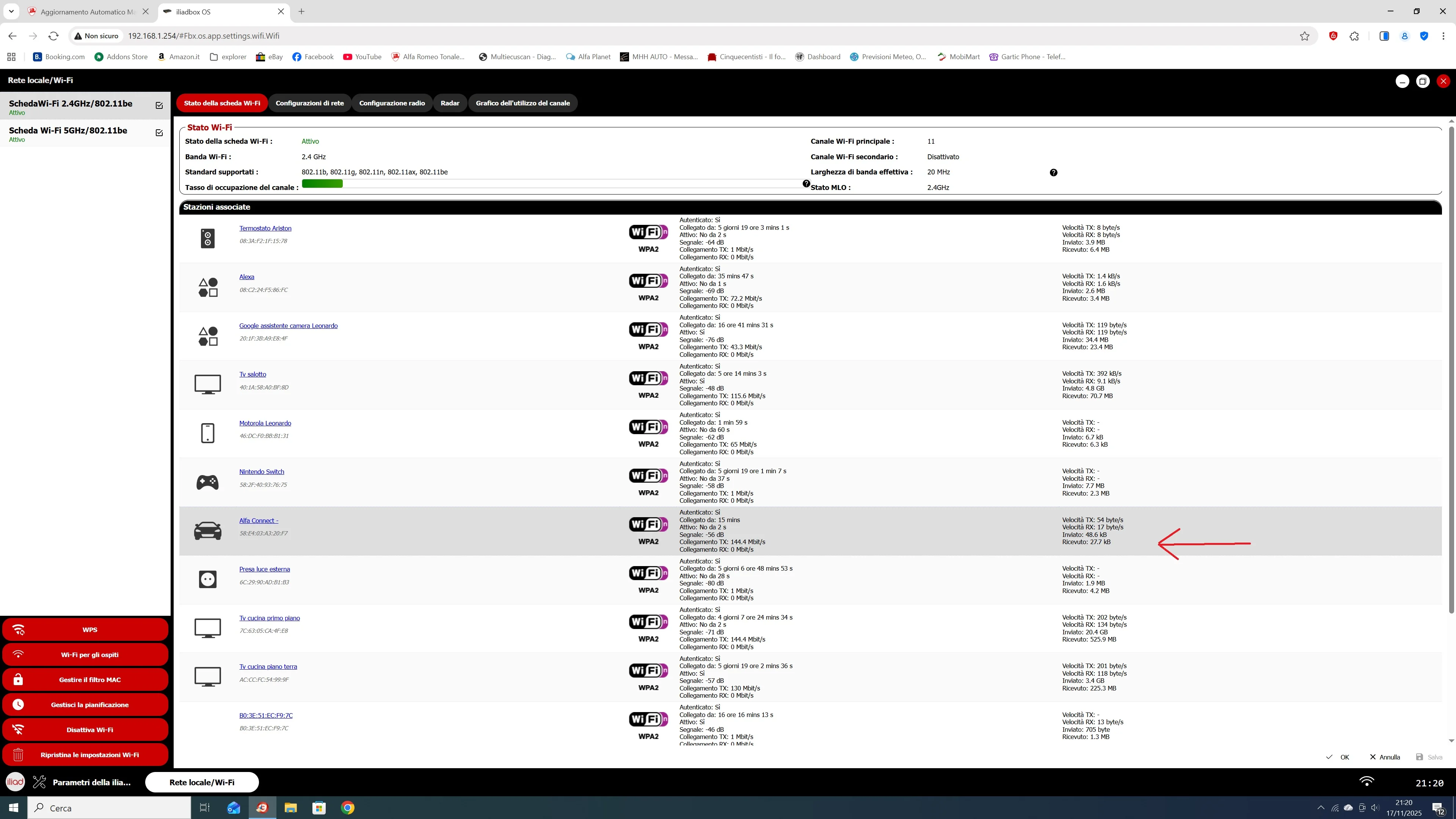Open the Tv salotto device link
The image size is (1456, 819).
click(252, 374)
